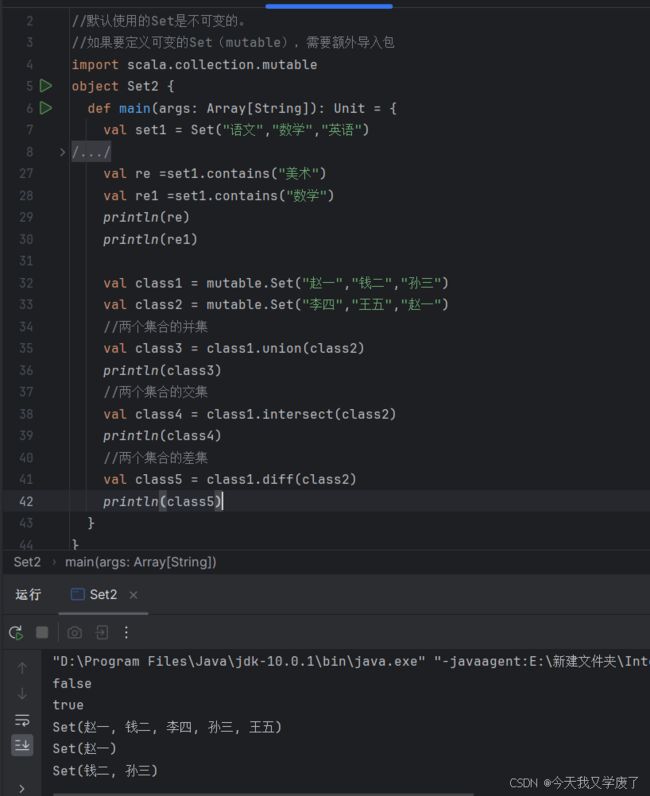Click Set2 in the breadcrumb bar
Viewport: 650px width, 796px height.
point(27,562)
